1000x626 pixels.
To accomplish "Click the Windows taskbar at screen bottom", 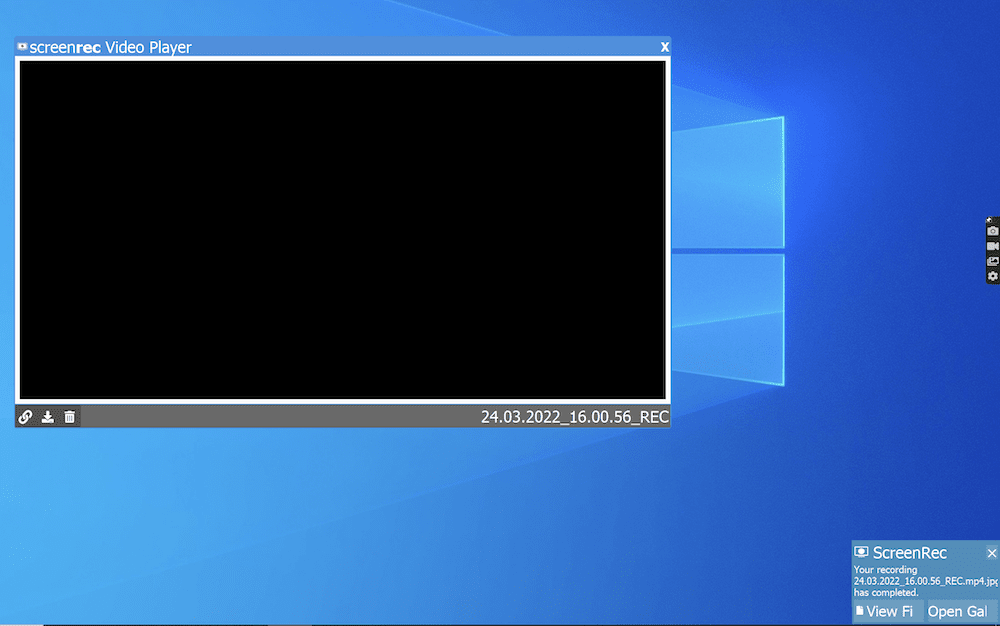I will (400, 623).
